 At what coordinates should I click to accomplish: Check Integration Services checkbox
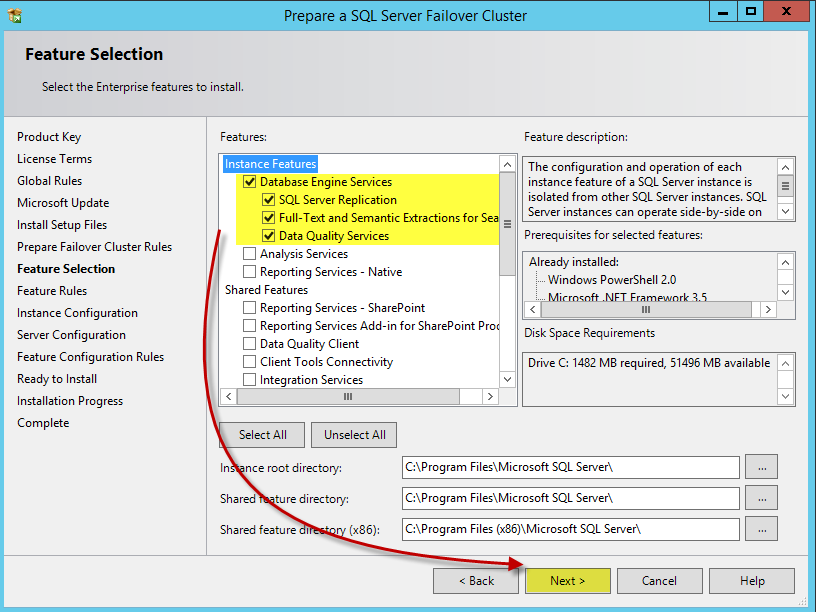coord(250,380)
